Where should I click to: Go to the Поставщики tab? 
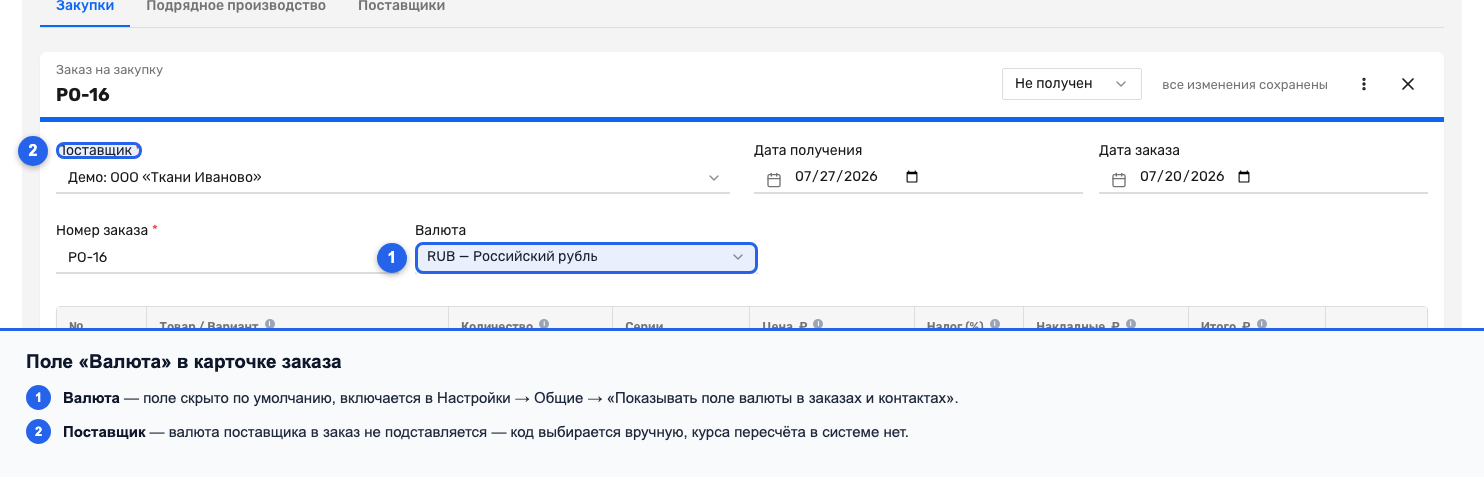click(x=401, y=6)
